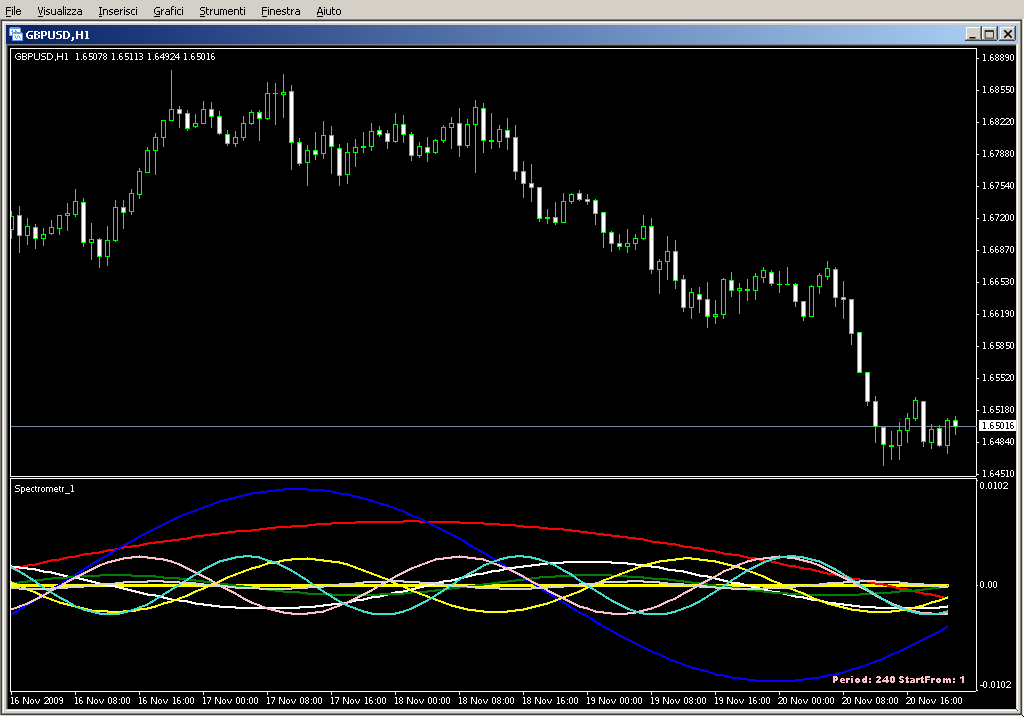Viewport: 1024px width, 717px height.
Task: Open the Finestra menu
Action: (281, 11)
